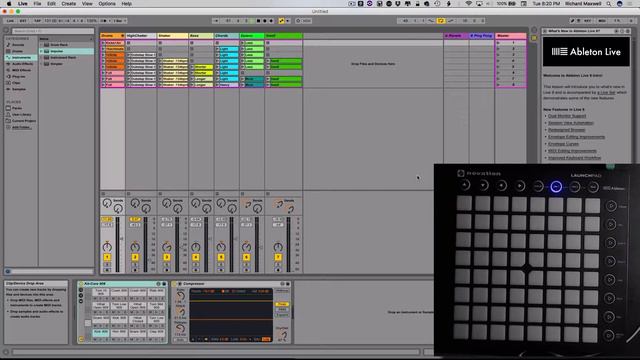Open the Help menu
The image size is (640, 360).
[127, 4]
